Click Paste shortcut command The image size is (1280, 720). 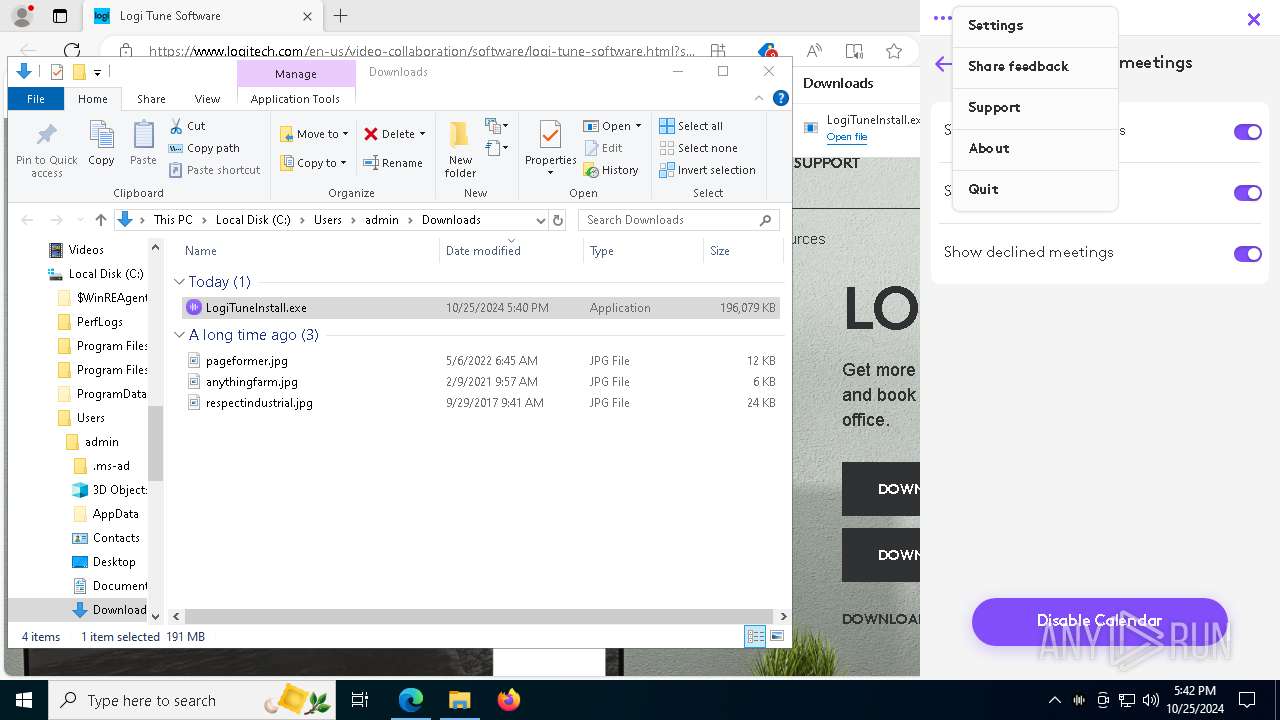214,170
